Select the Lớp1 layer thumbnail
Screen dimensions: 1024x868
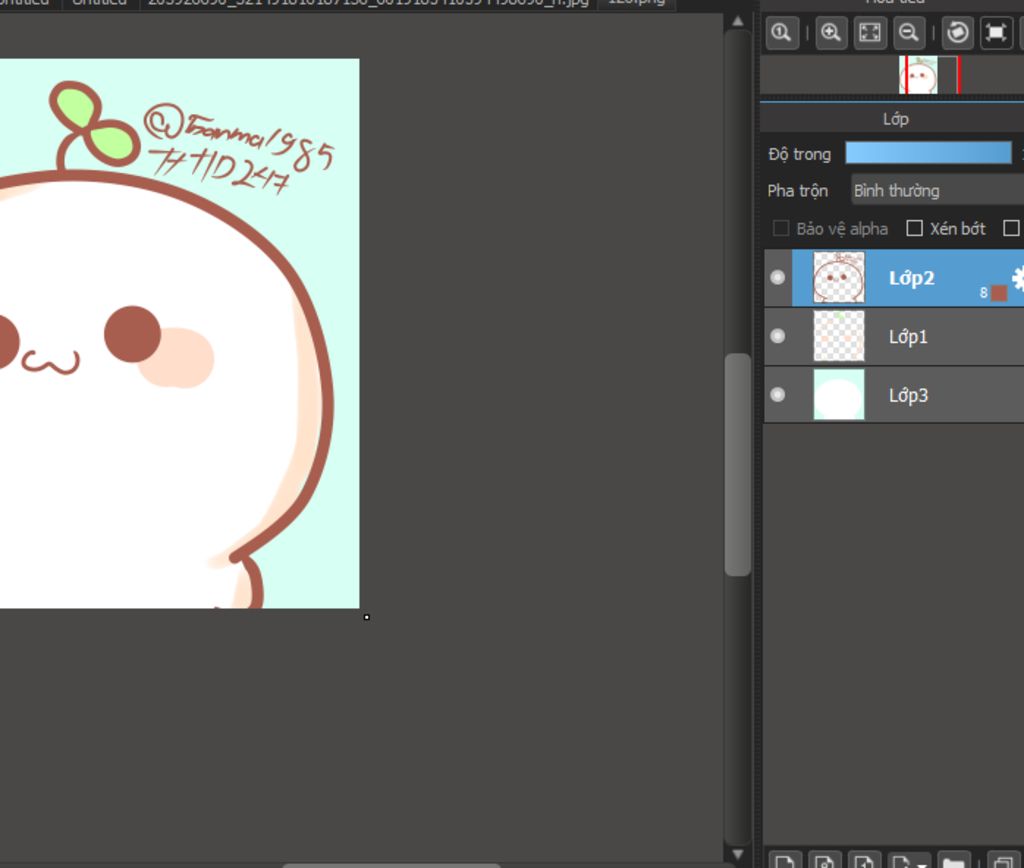839,336
